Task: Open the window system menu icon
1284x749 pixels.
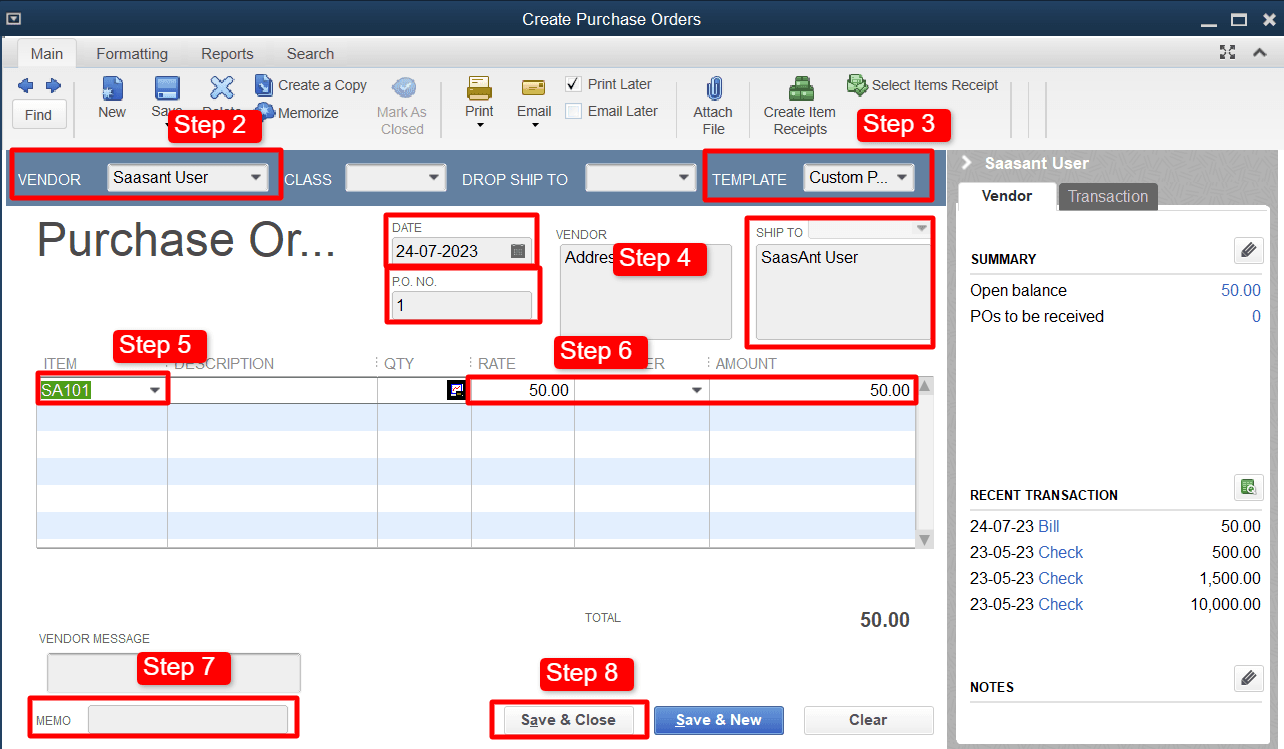Action: pos(13,19)
